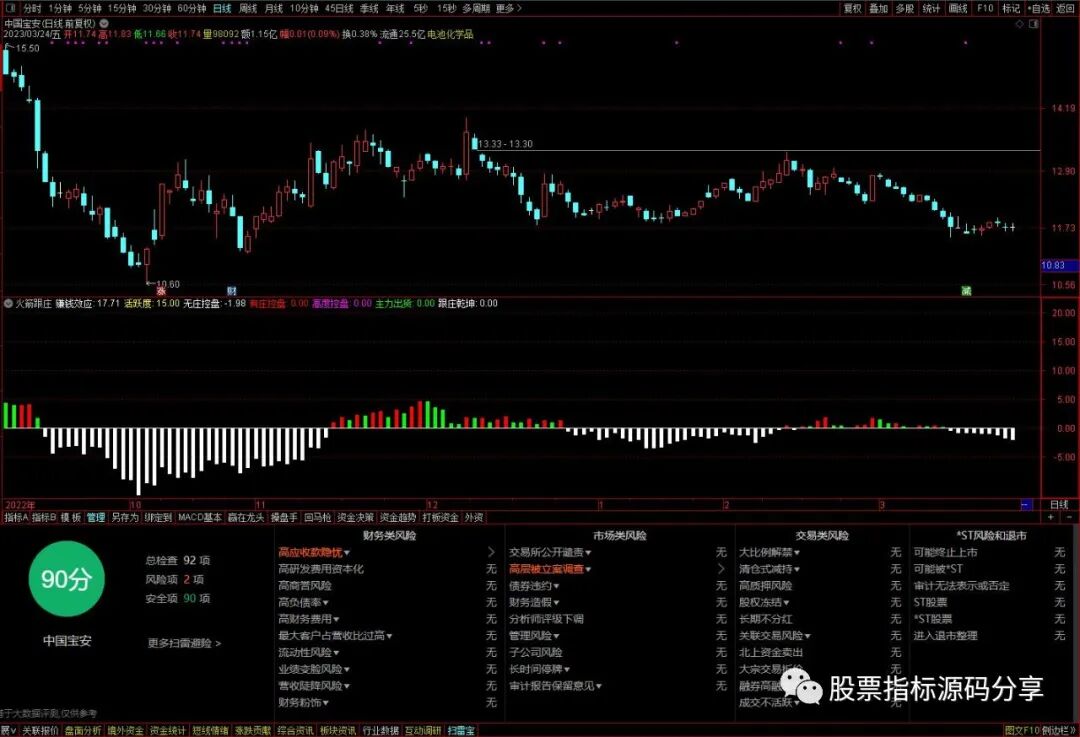
Task: Click the minus zoom icon below 日线
Action: [x=1069, y=517]
